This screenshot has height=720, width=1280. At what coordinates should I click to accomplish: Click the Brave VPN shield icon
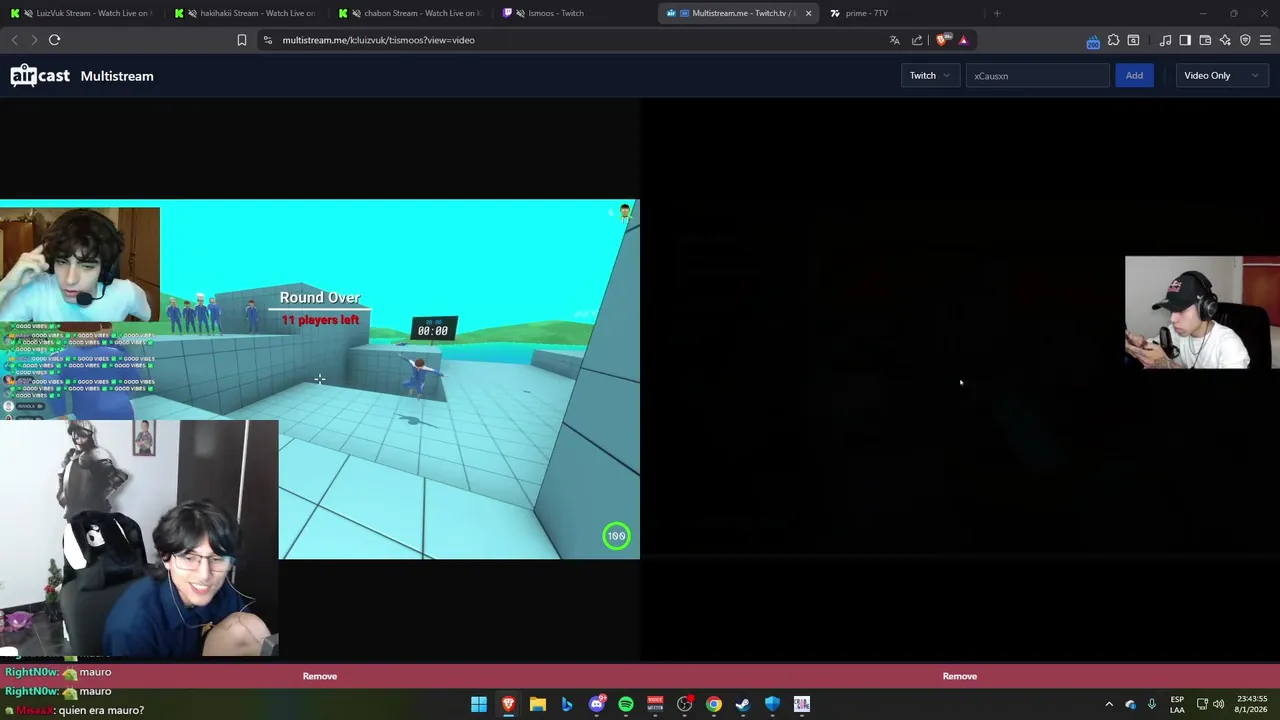tap(1245, 40)
